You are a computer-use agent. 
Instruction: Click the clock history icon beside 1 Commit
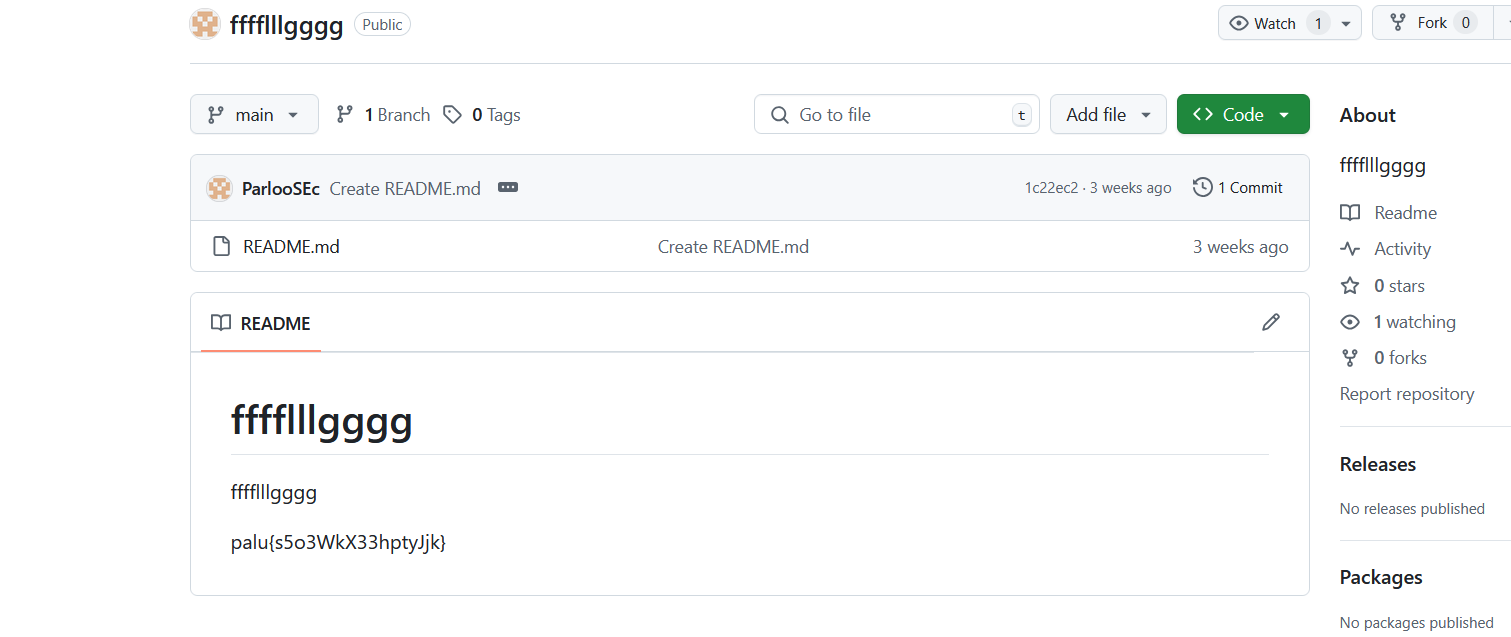click(1203, 188)
